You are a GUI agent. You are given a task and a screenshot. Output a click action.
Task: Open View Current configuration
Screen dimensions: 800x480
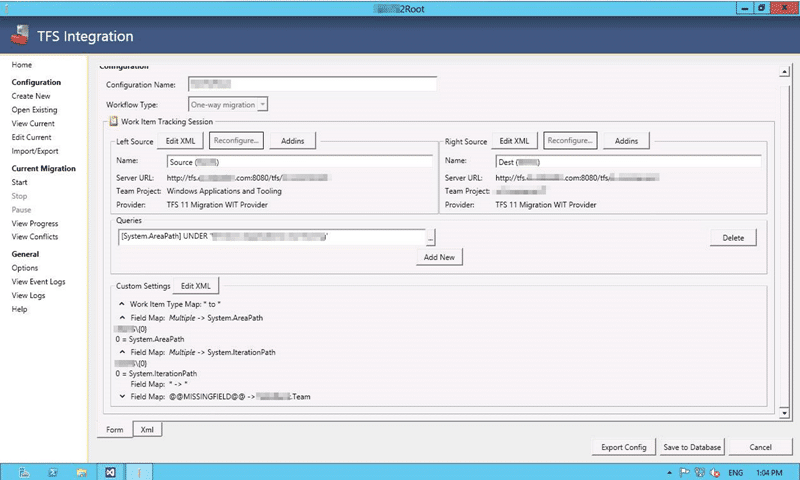click(33, 123)
